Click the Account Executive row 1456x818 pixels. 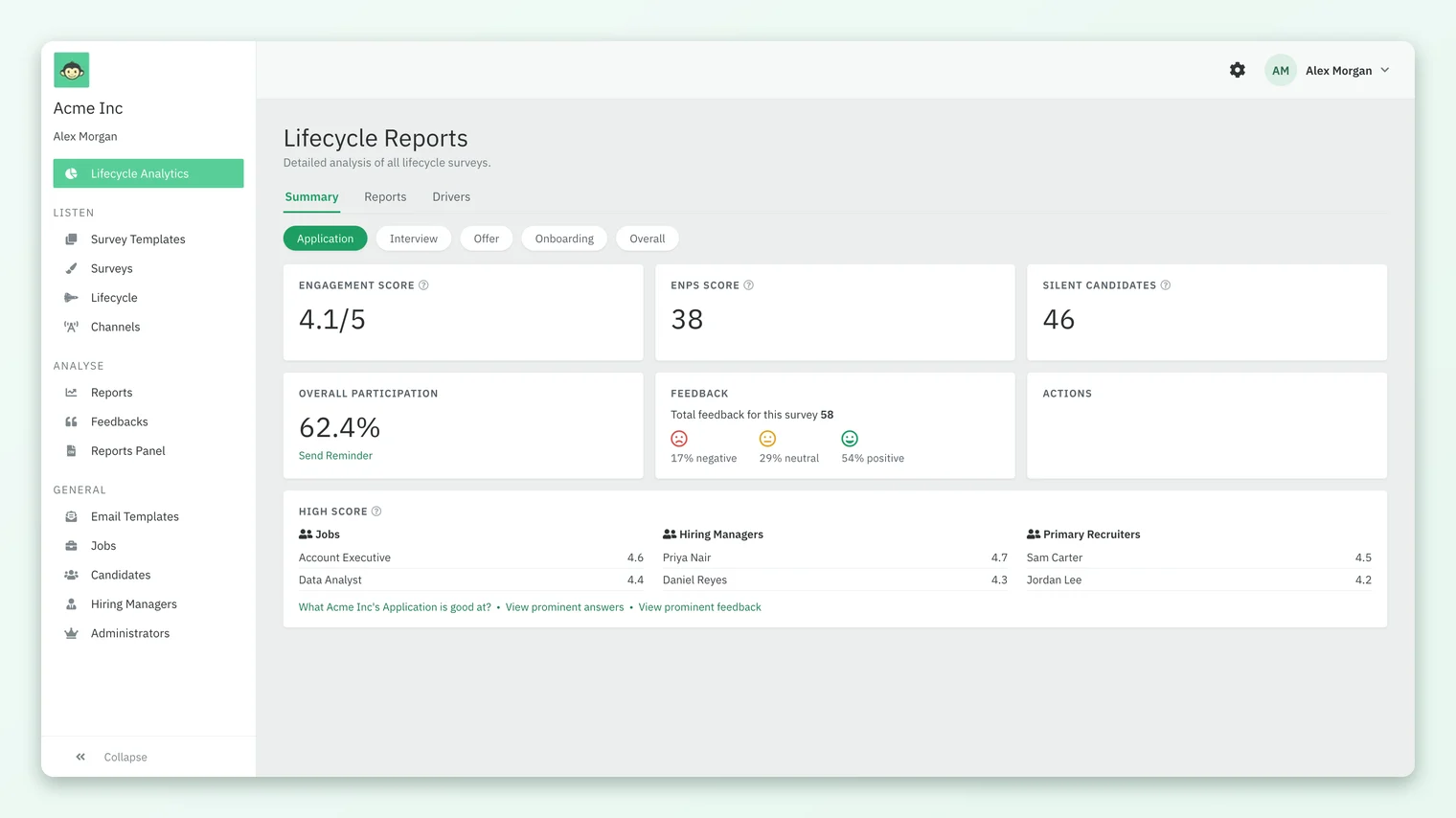pos(471,557)
